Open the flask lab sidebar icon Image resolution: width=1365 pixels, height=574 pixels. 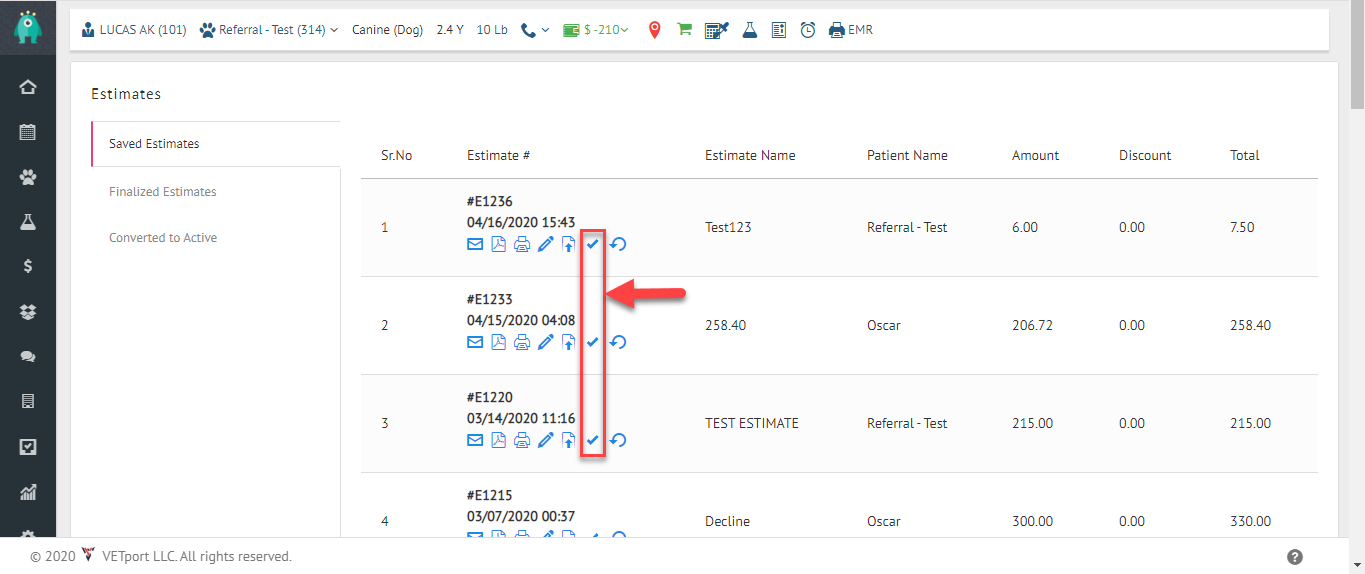(28, 222)
